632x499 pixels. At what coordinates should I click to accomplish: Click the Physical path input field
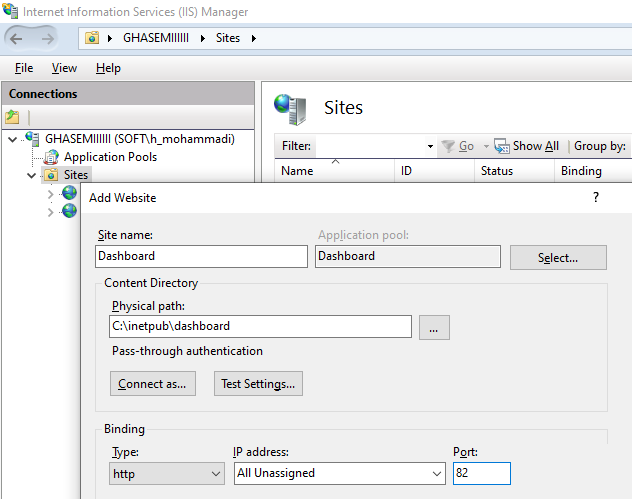260,326
